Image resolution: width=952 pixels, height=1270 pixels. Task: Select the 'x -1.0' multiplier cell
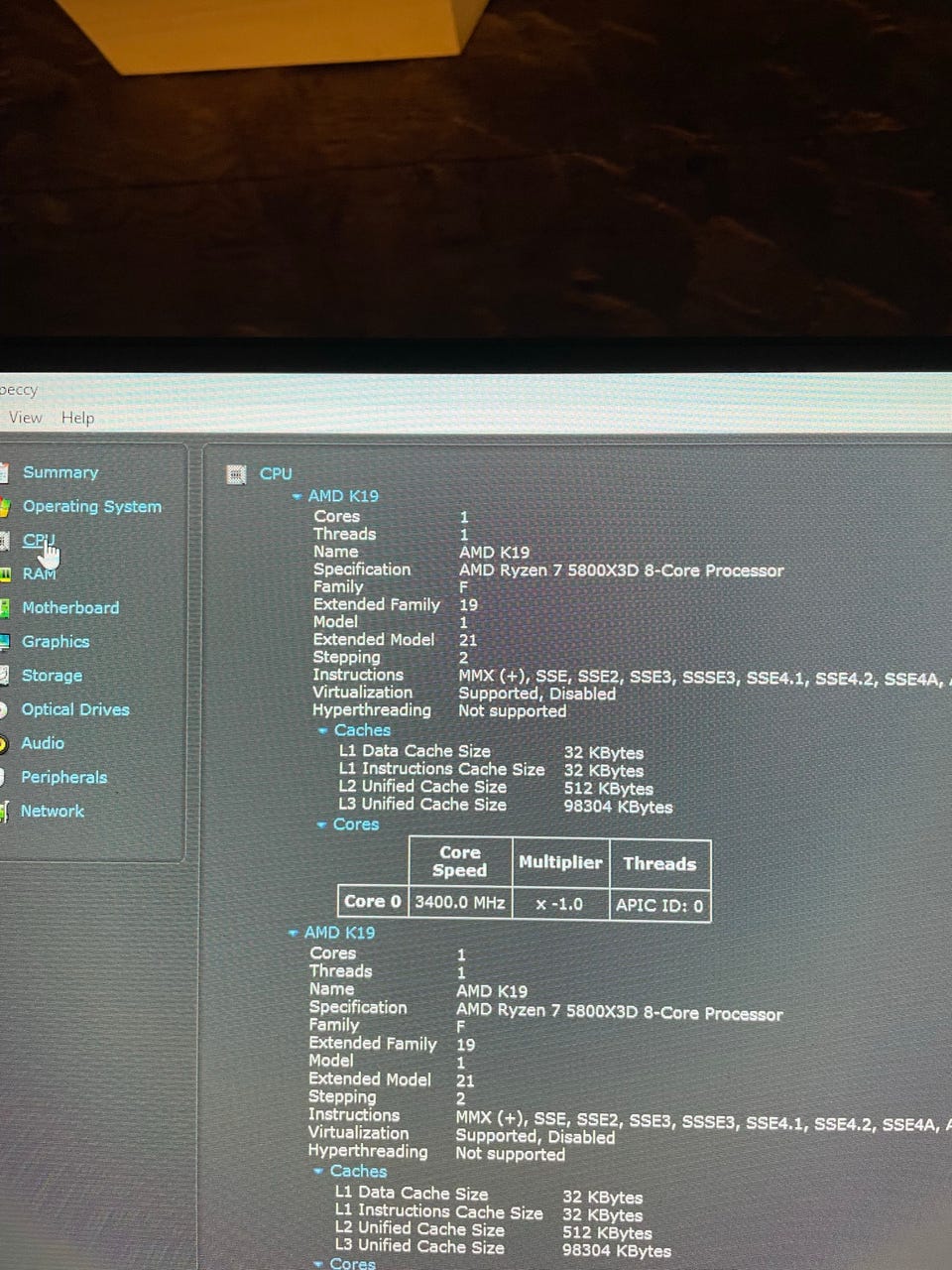[x=559, y=904]
